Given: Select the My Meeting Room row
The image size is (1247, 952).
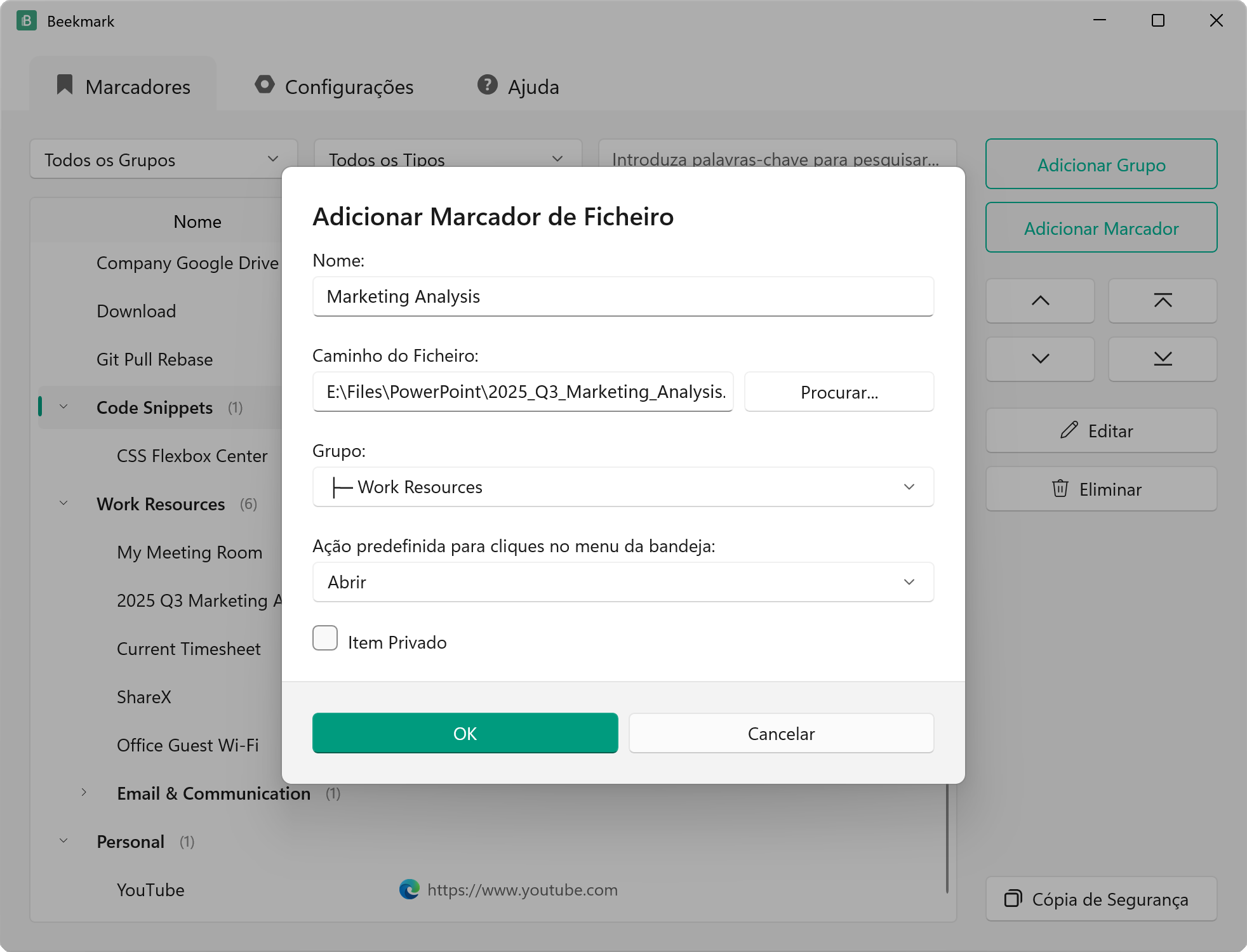Looking at the screenshot, I should [189, 552].
